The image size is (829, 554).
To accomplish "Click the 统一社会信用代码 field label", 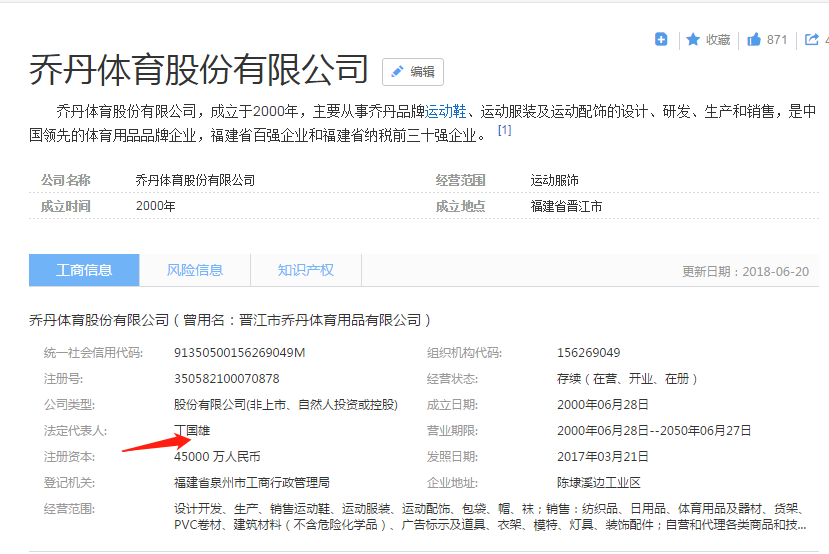I will [94, 353].
